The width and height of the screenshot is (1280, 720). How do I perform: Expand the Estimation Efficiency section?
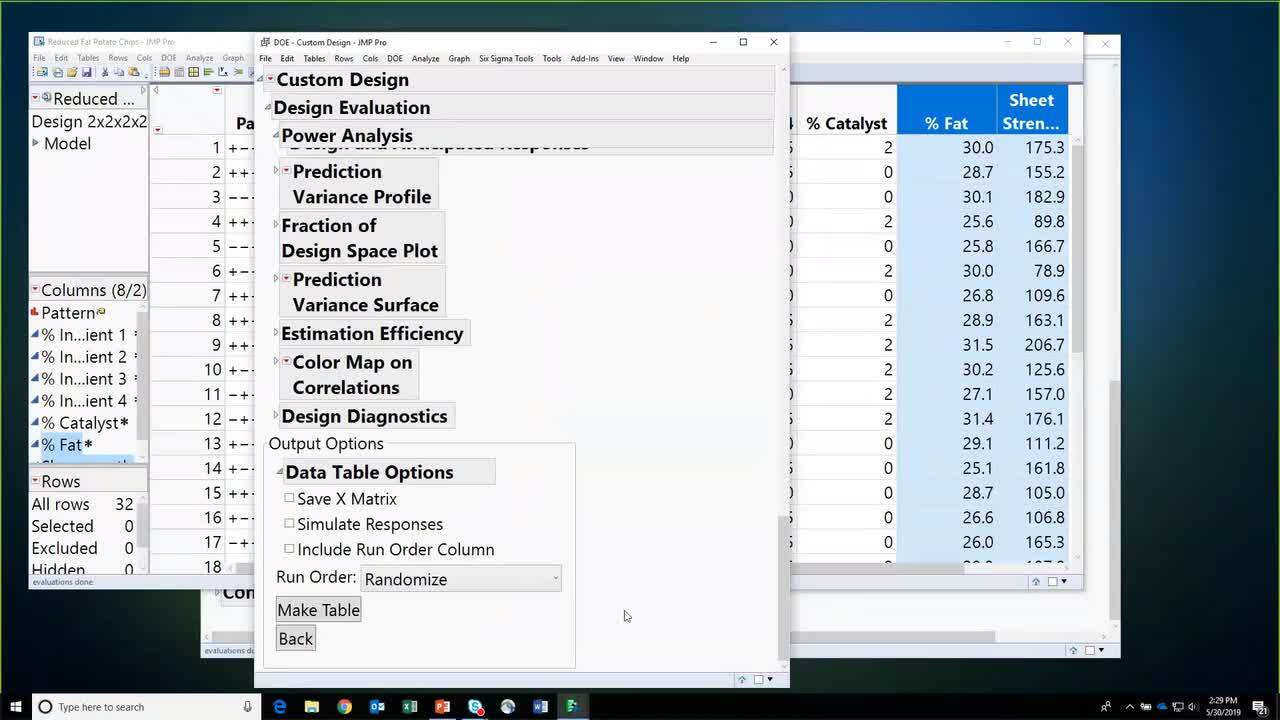(276, 334)
